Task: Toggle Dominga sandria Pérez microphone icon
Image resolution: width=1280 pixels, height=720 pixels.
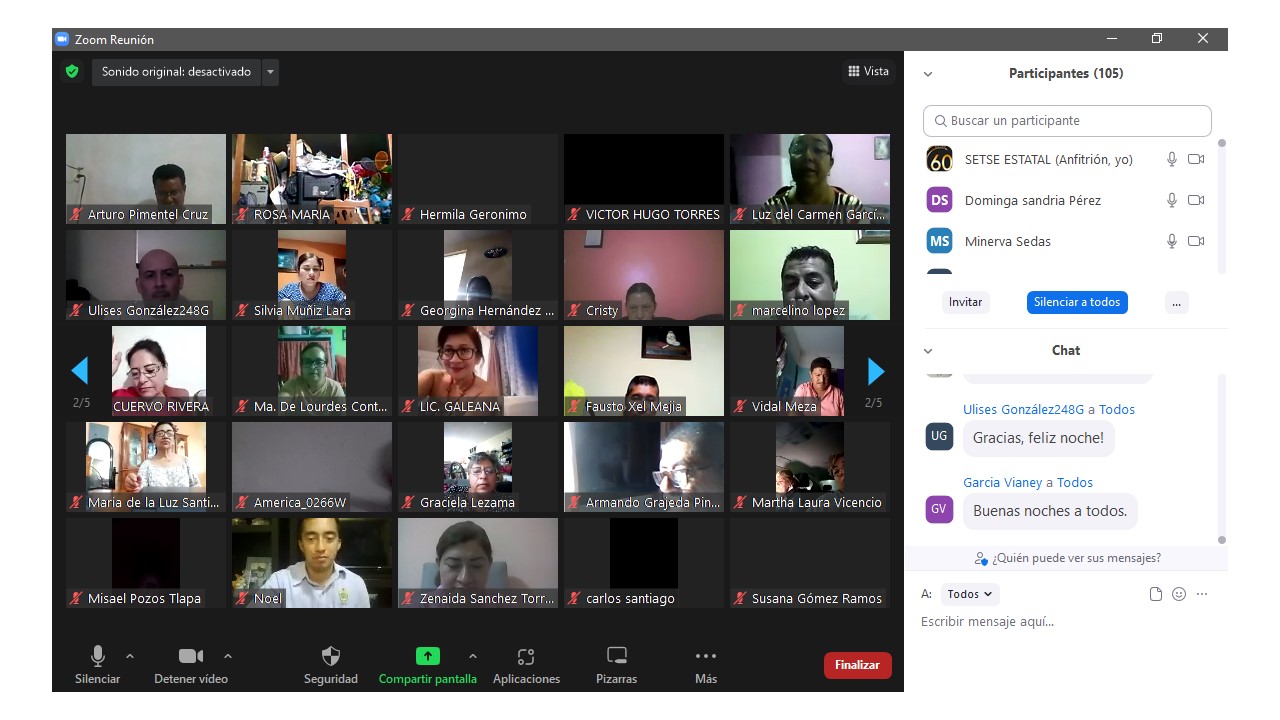Action: click(1172, 200)
